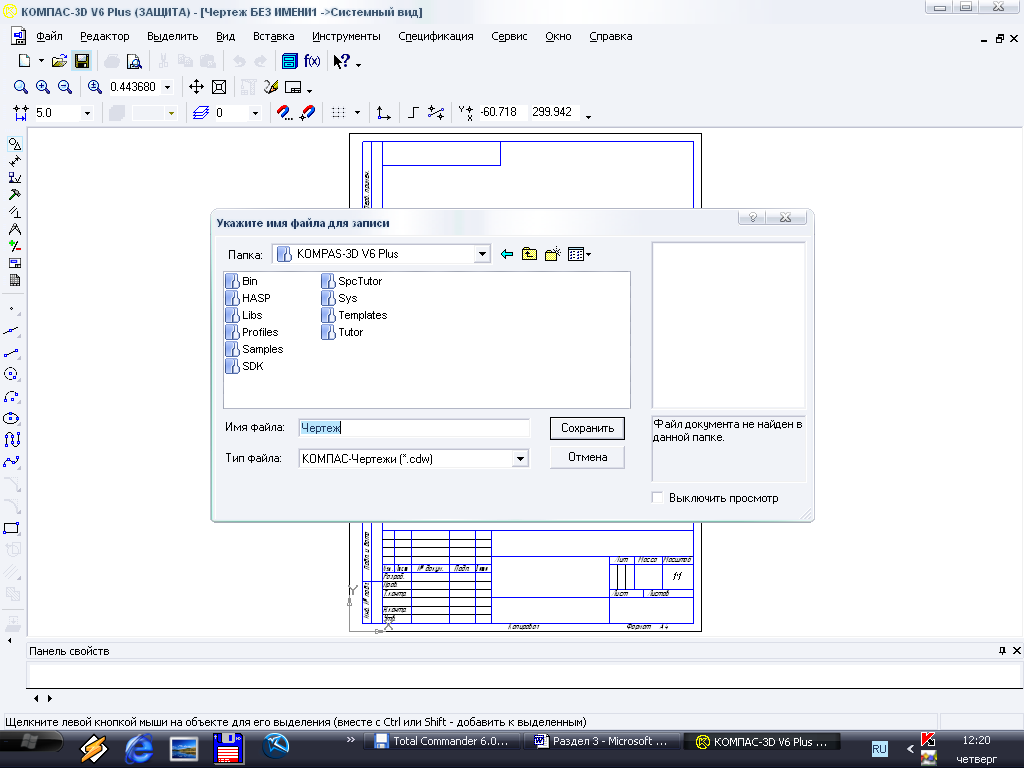Screen dimensions: 1024x768
Task: Select the rectangle tool in sidebar
Action: (x=12, y=528)
